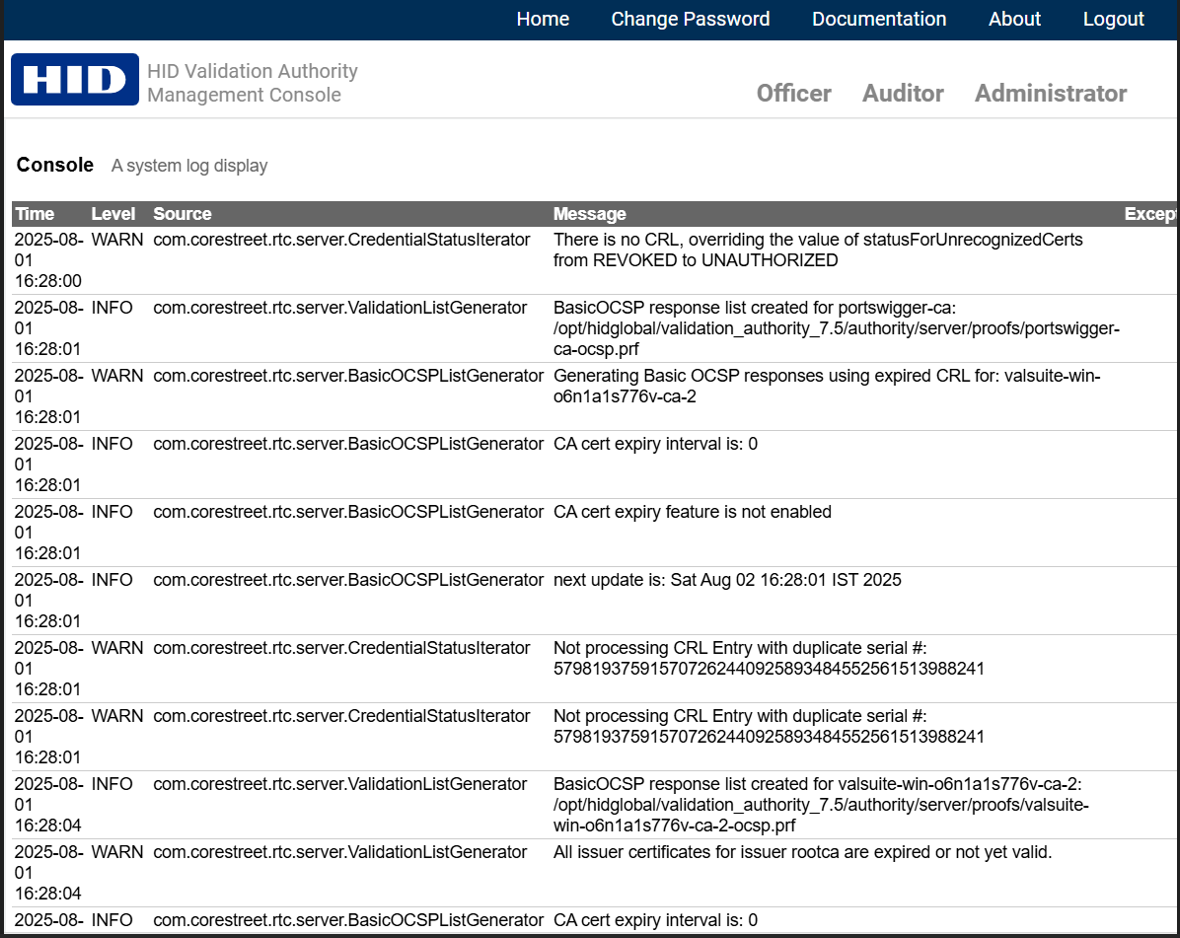The height and width of the screenshot is (938, 1180).
Task: Select the expired CRL warning message
Action: (825, 386)
